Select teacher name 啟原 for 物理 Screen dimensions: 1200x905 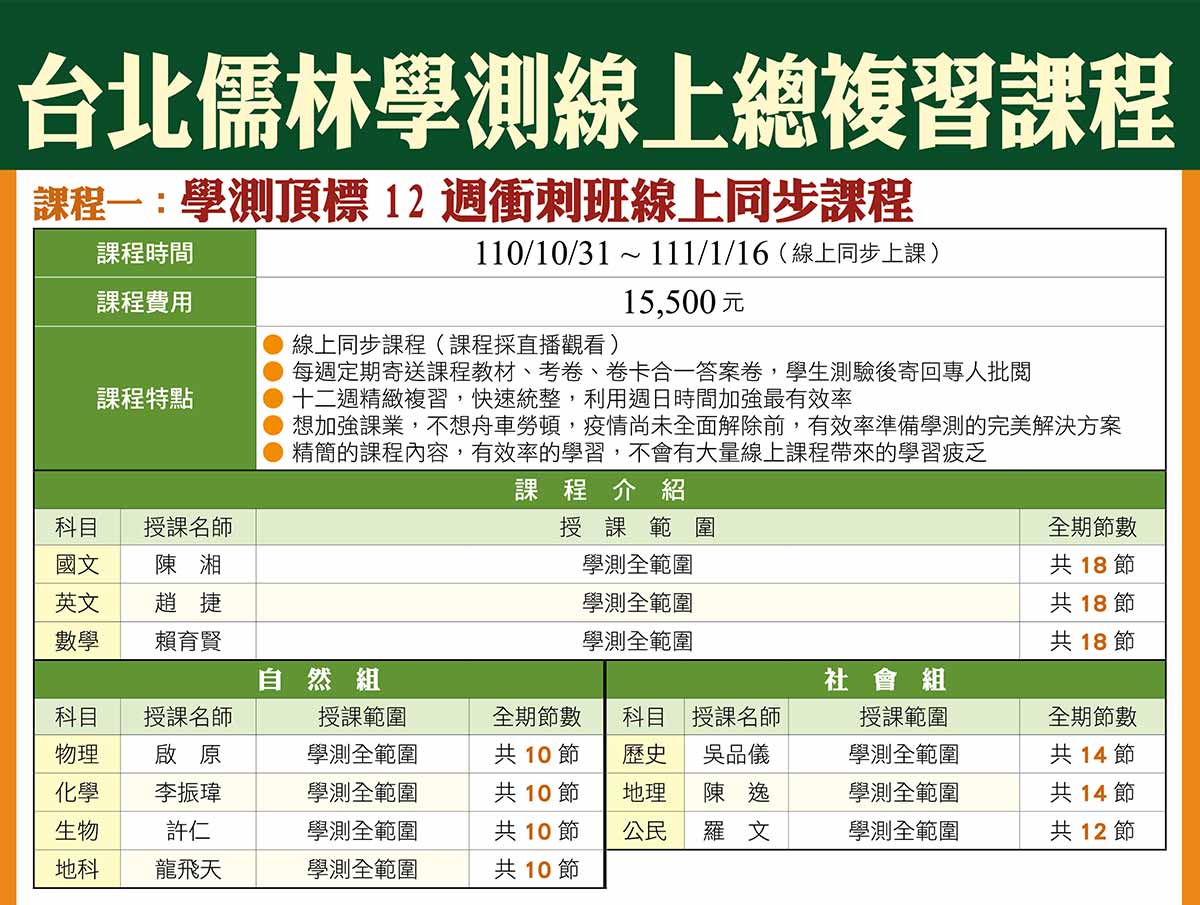click(x=188, y=754)
